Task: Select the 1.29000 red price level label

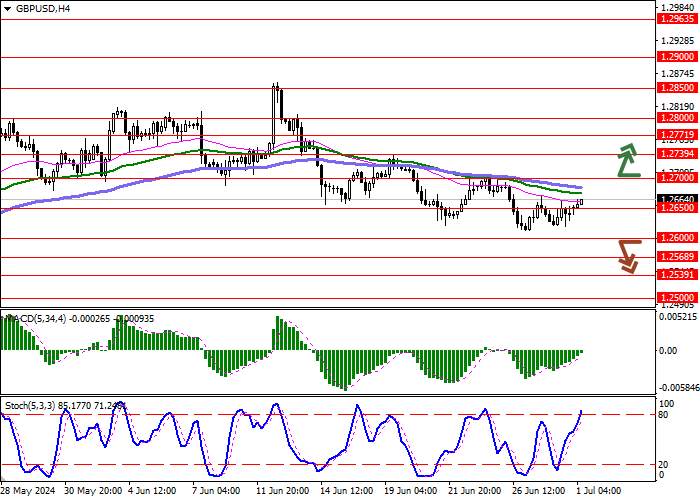Action: (x=677, y=57)
